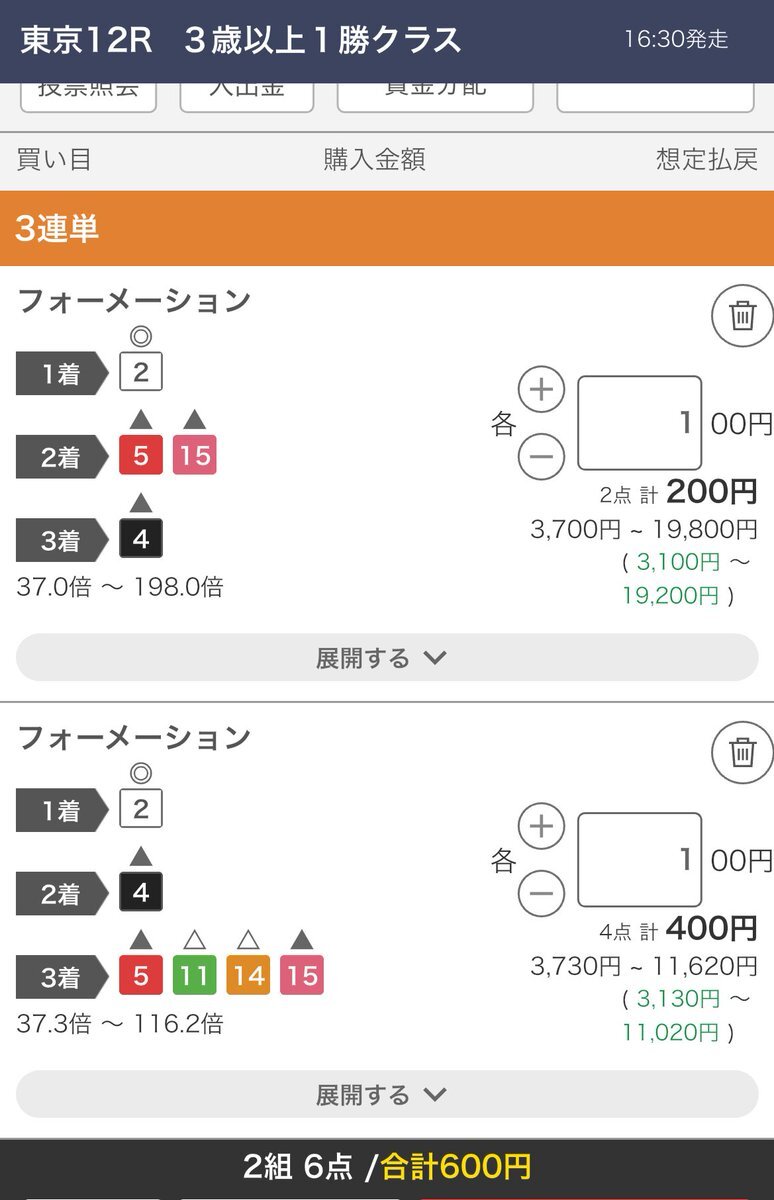The width and height of the screenshot is (774, 1200).
Task: Select pink horse 15 in first formation's 2着
Action: 195,456
